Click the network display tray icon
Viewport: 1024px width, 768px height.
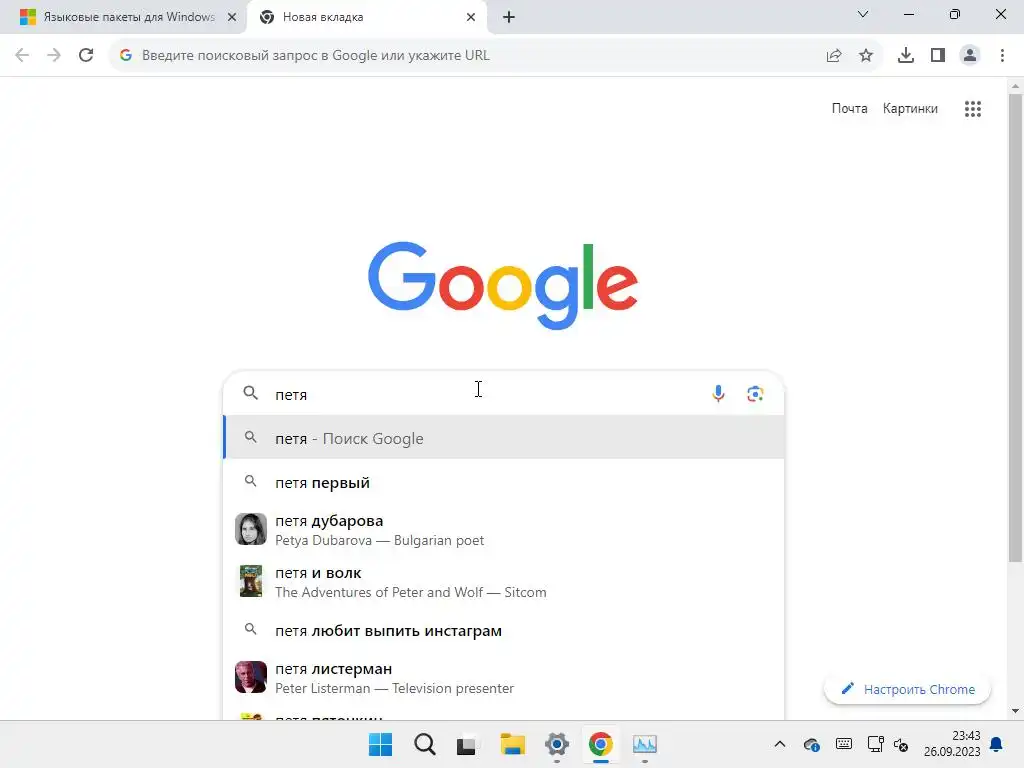click(875, 744)
